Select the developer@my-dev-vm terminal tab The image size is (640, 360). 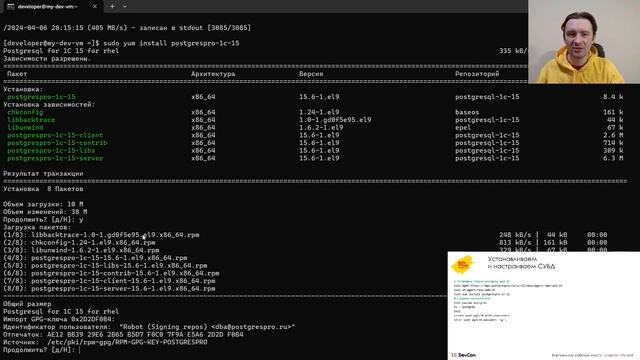52,7
